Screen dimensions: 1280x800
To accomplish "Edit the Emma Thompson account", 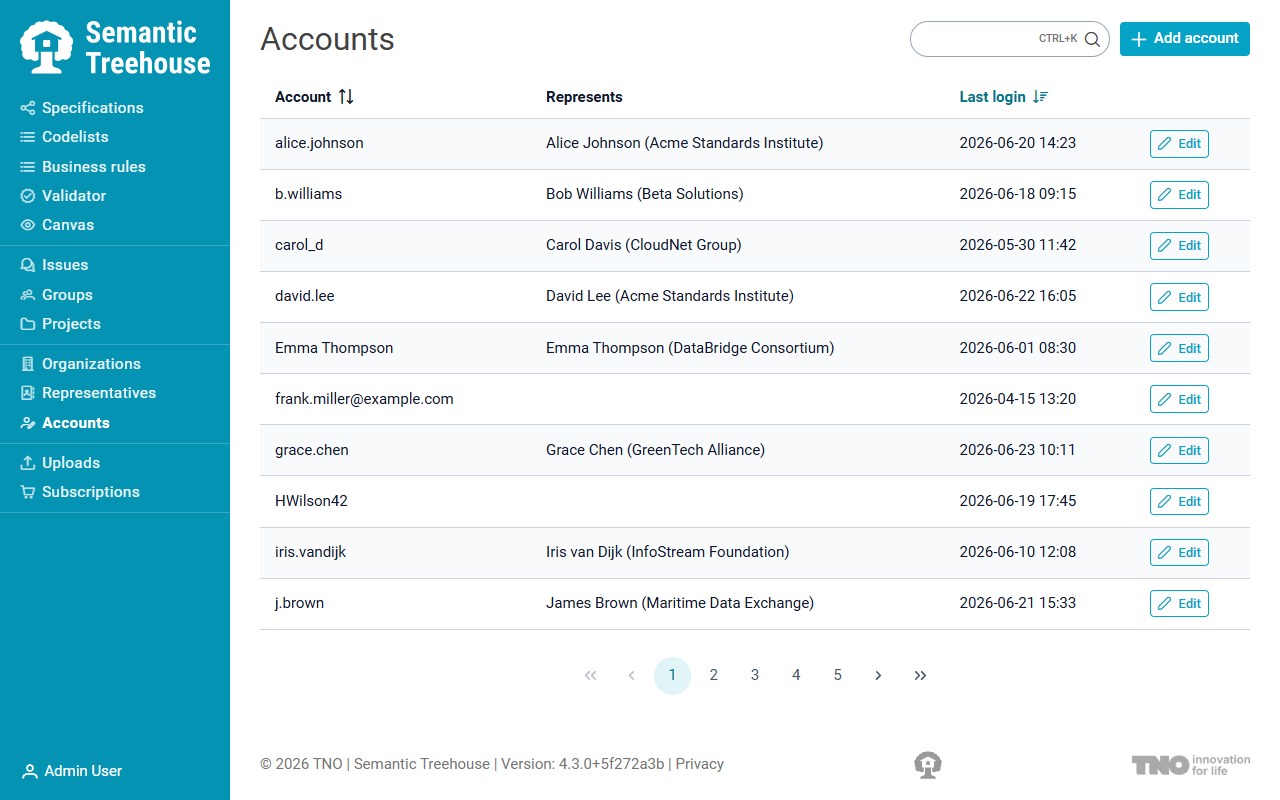I will pyautogui.click(x=1179, y=348).
